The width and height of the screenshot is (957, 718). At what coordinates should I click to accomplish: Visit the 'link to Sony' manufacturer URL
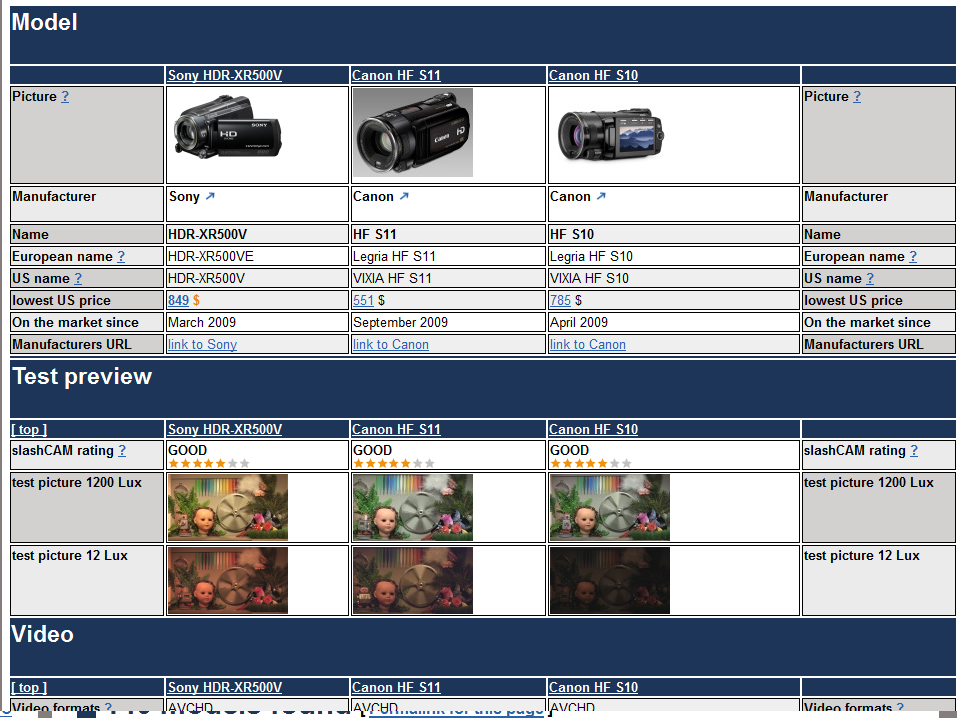(x=202, y=344)
